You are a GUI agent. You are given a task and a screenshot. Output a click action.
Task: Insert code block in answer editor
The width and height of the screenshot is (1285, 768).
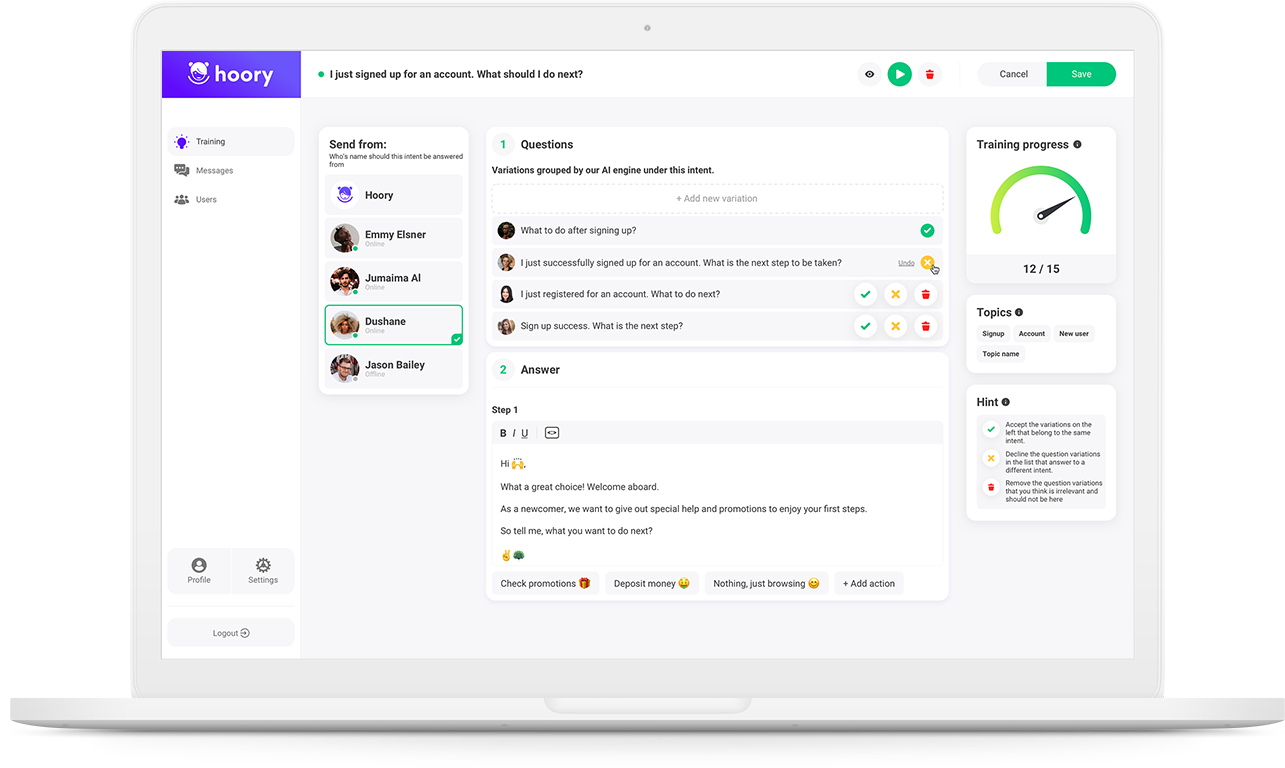pos(551,433)
